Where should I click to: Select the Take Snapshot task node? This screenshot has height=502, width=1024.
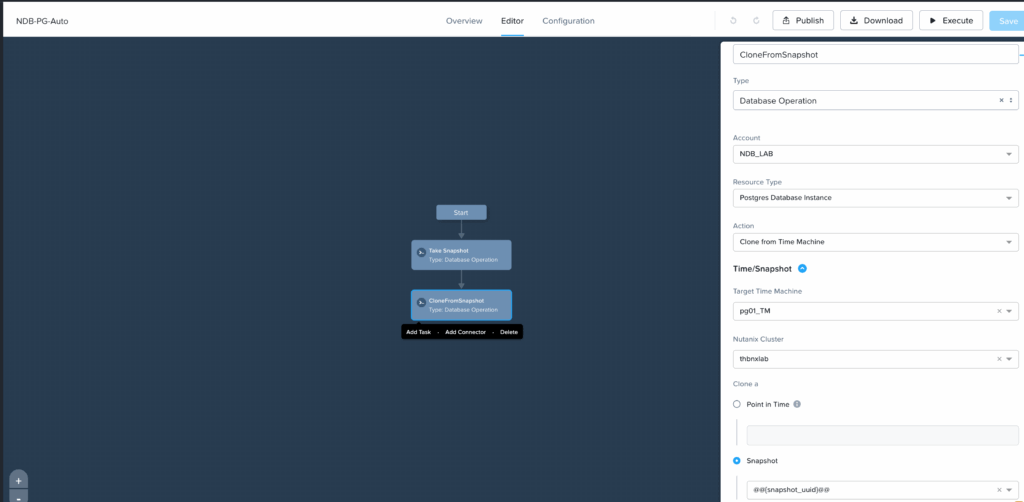click(461, 255)
